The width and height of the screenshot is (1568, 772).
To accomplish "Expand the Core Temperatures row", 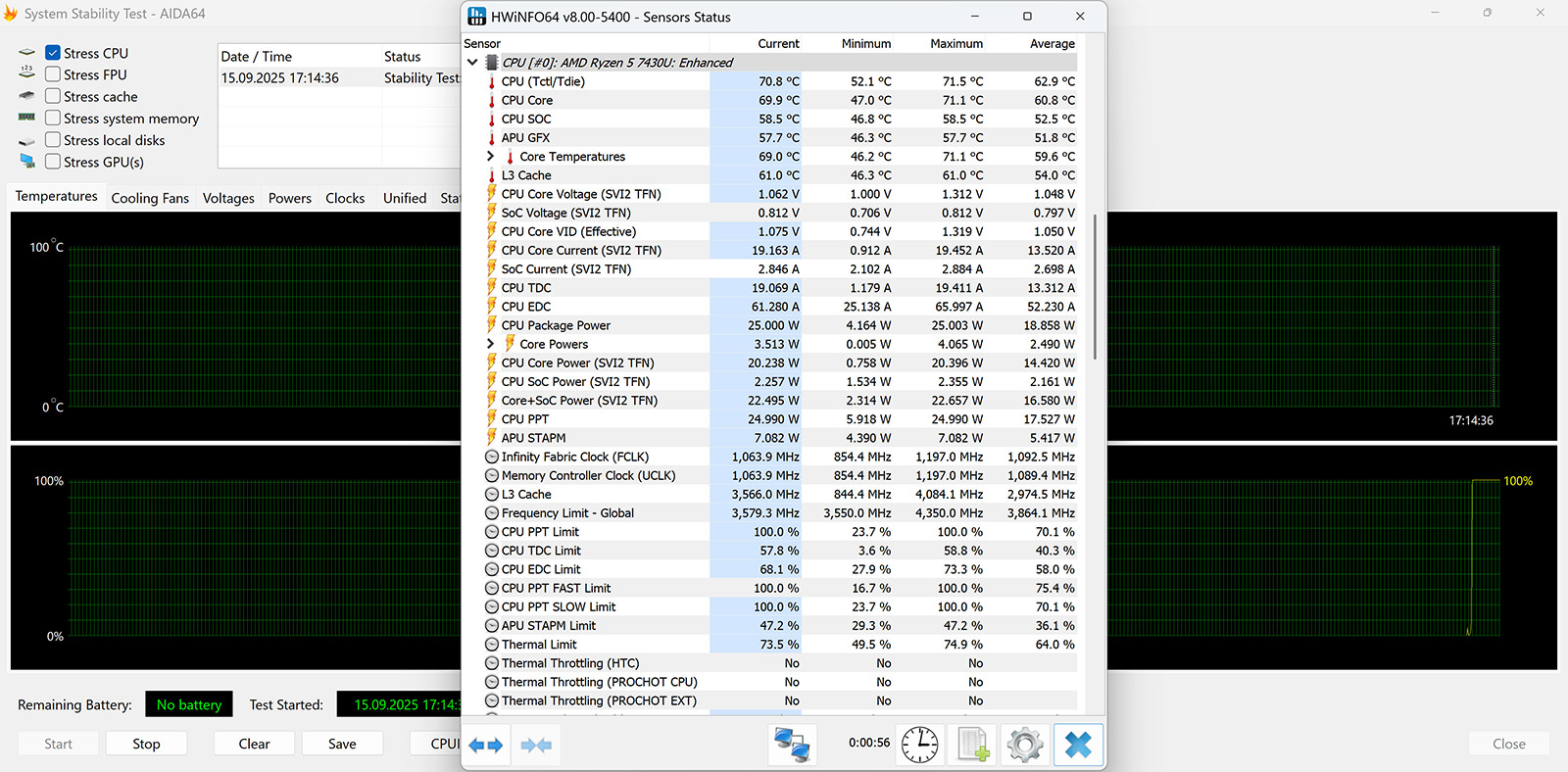I will [491, 157].
